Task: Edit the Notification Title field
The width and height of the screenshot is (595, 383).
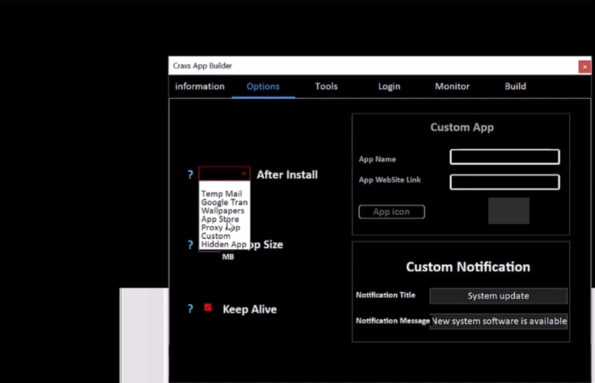Action: [x=498, y=296]
